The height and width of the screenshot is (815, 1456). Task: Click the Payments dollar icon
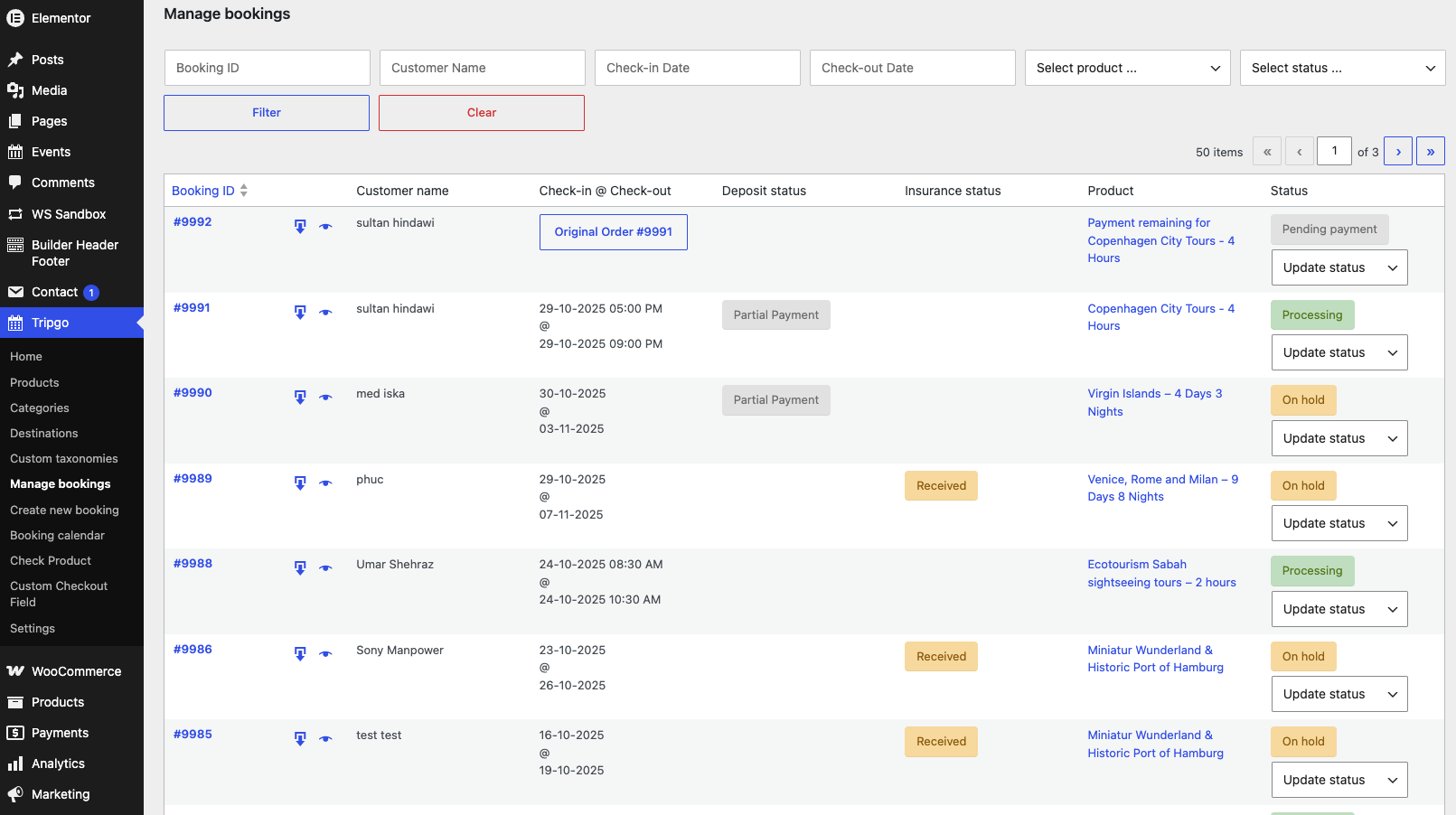point(15,733)
